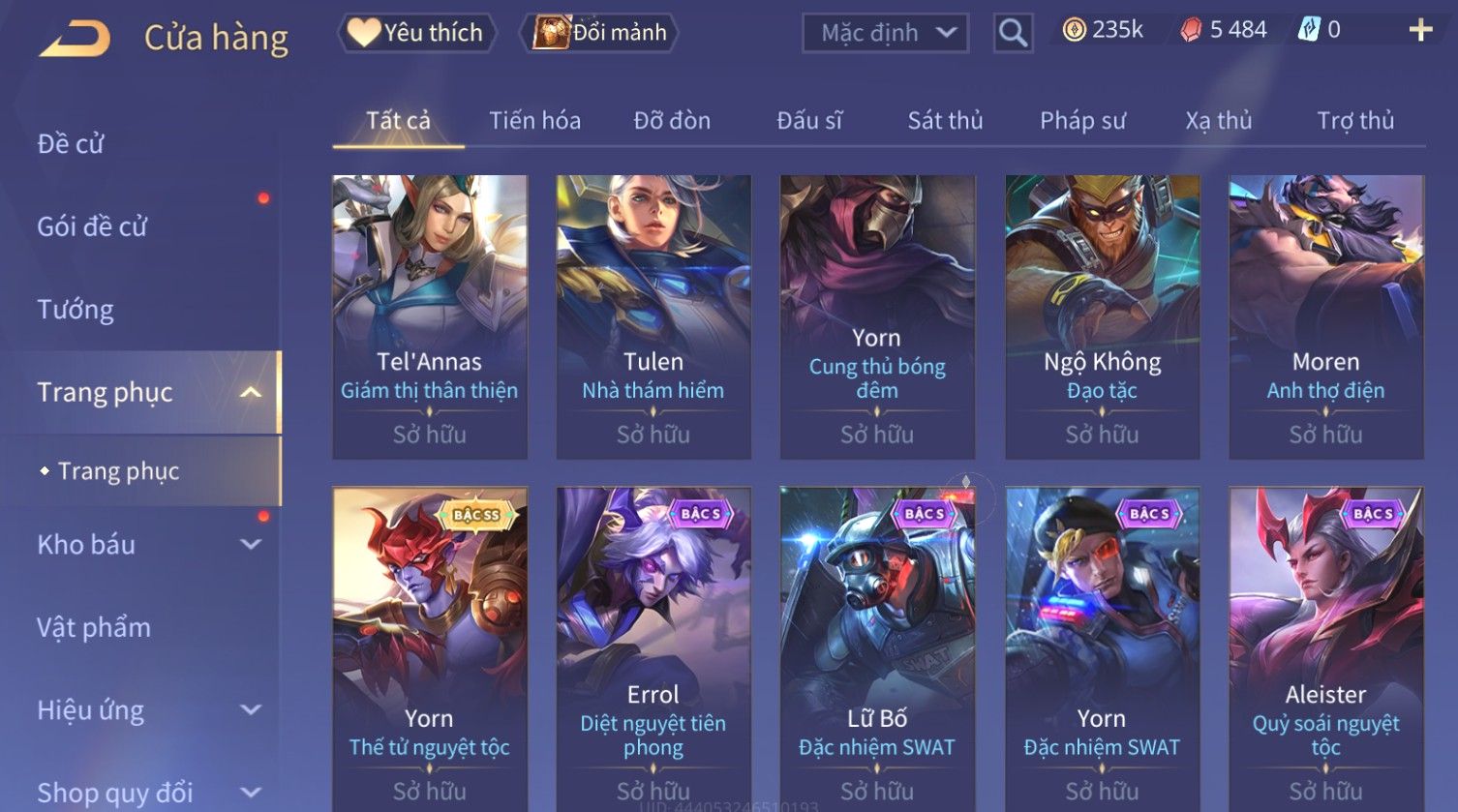Switch to the Sát thủ tab
The height and width of the screenshot is (812, 1458).
[x=945, y=121]
